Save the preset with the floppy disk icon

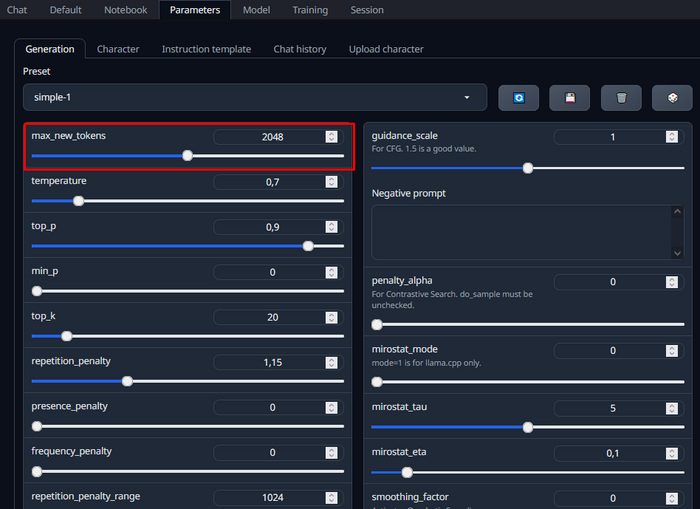click(x=570, y=98)
